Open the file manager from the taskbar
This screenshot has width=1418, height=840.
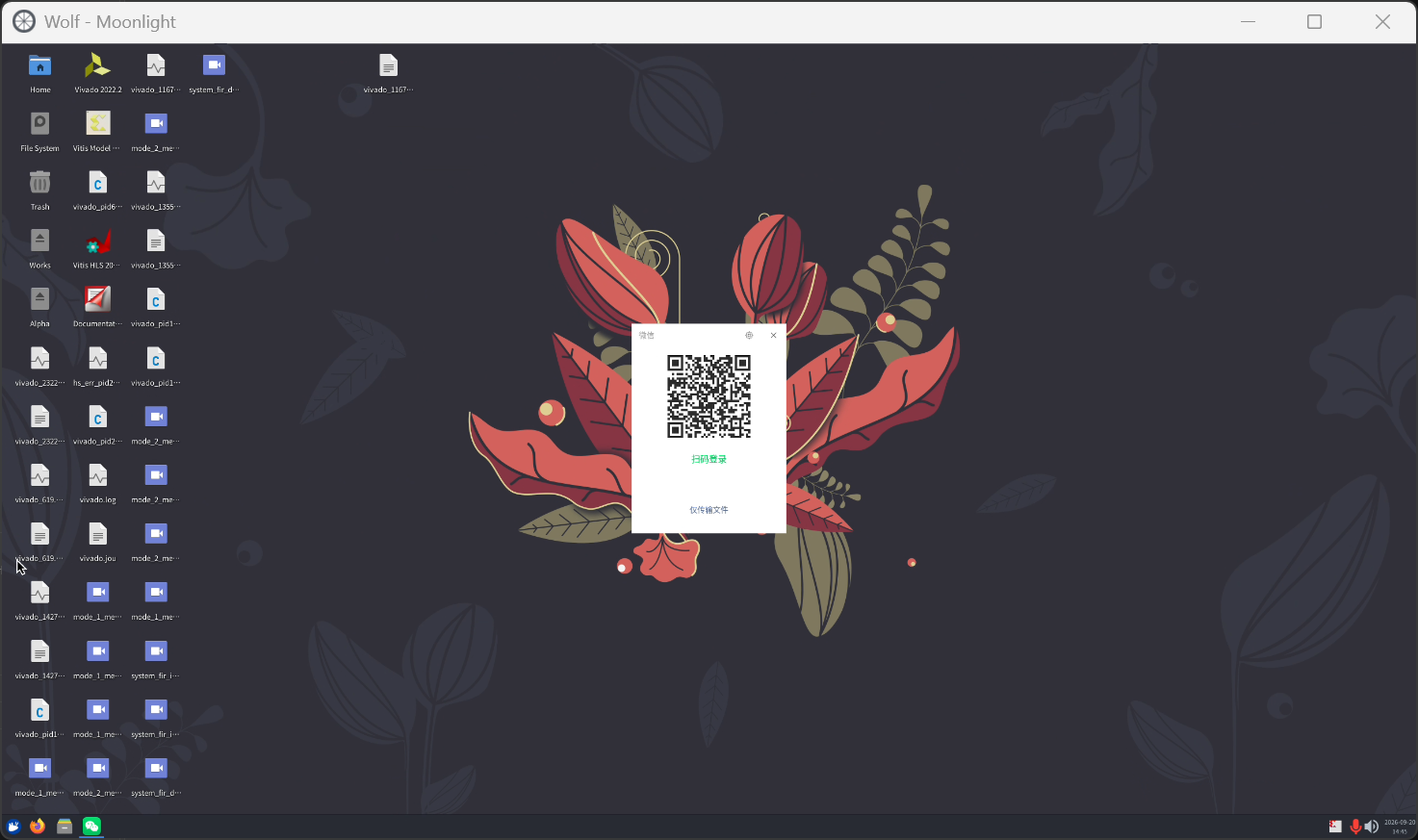pos(64,827)
